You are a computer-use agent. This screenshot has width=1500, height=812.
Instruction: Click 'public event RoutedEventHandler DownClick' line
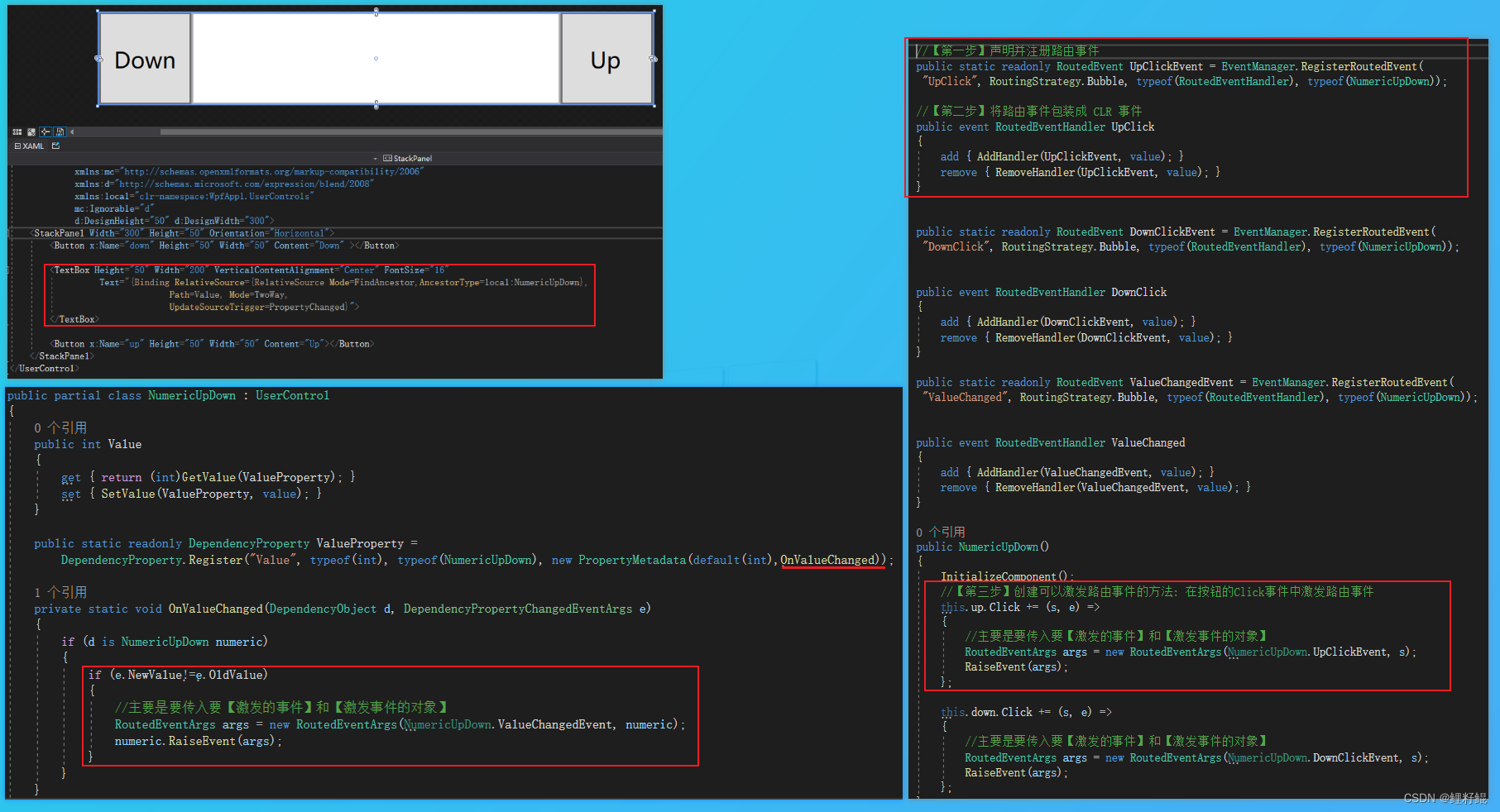click(x=1042, y=292)
